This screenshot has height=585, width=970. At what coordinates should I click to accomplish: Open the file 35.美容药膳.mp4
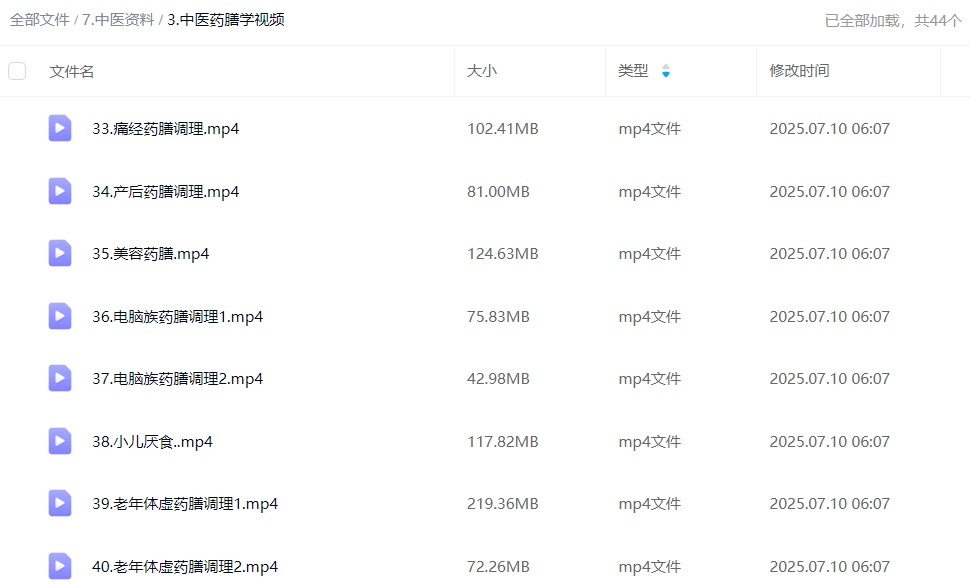[x=151, y=254]
